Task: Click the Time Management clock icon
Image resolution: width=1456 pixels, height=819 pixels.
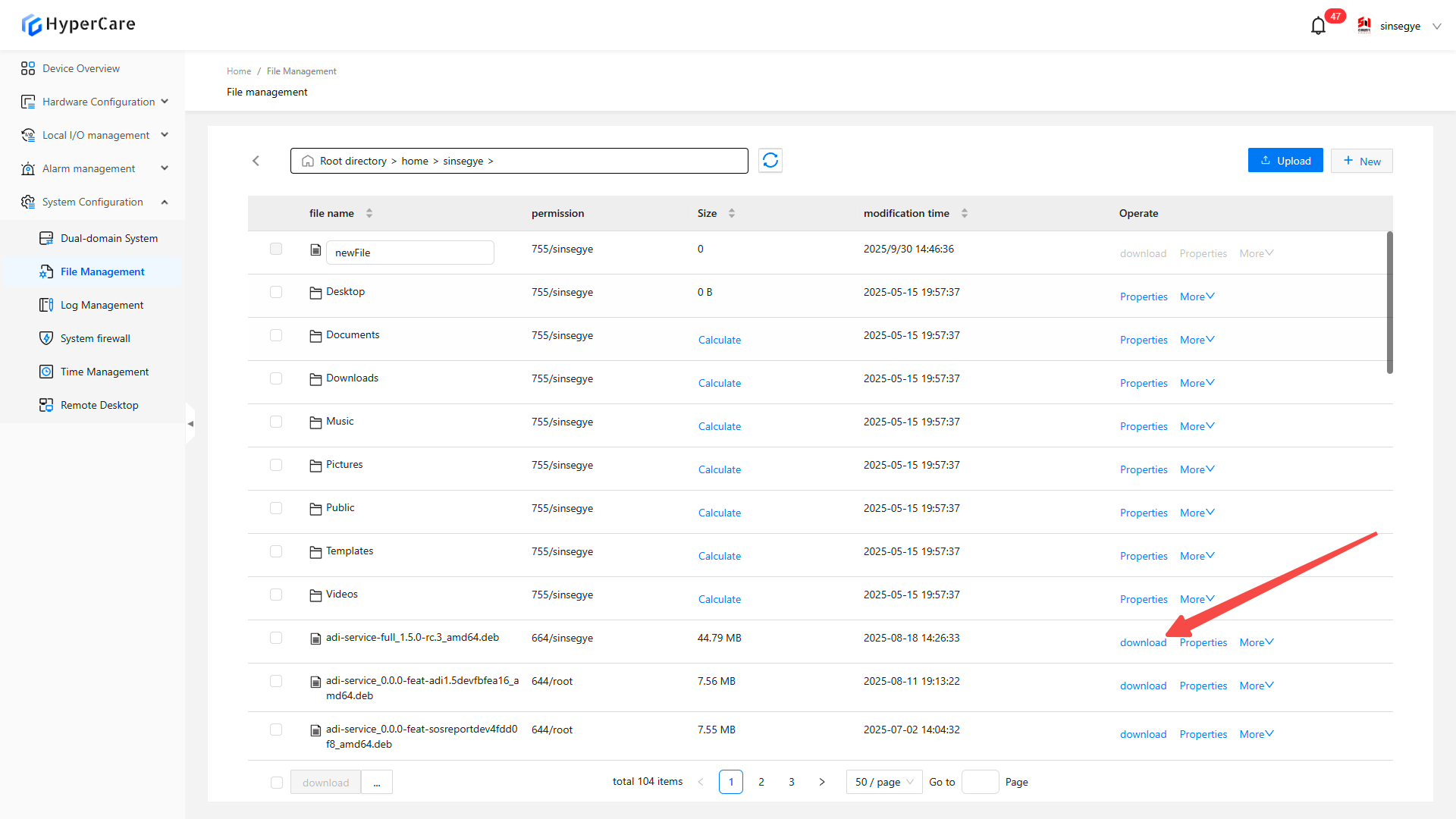Action: click(46, 372)
